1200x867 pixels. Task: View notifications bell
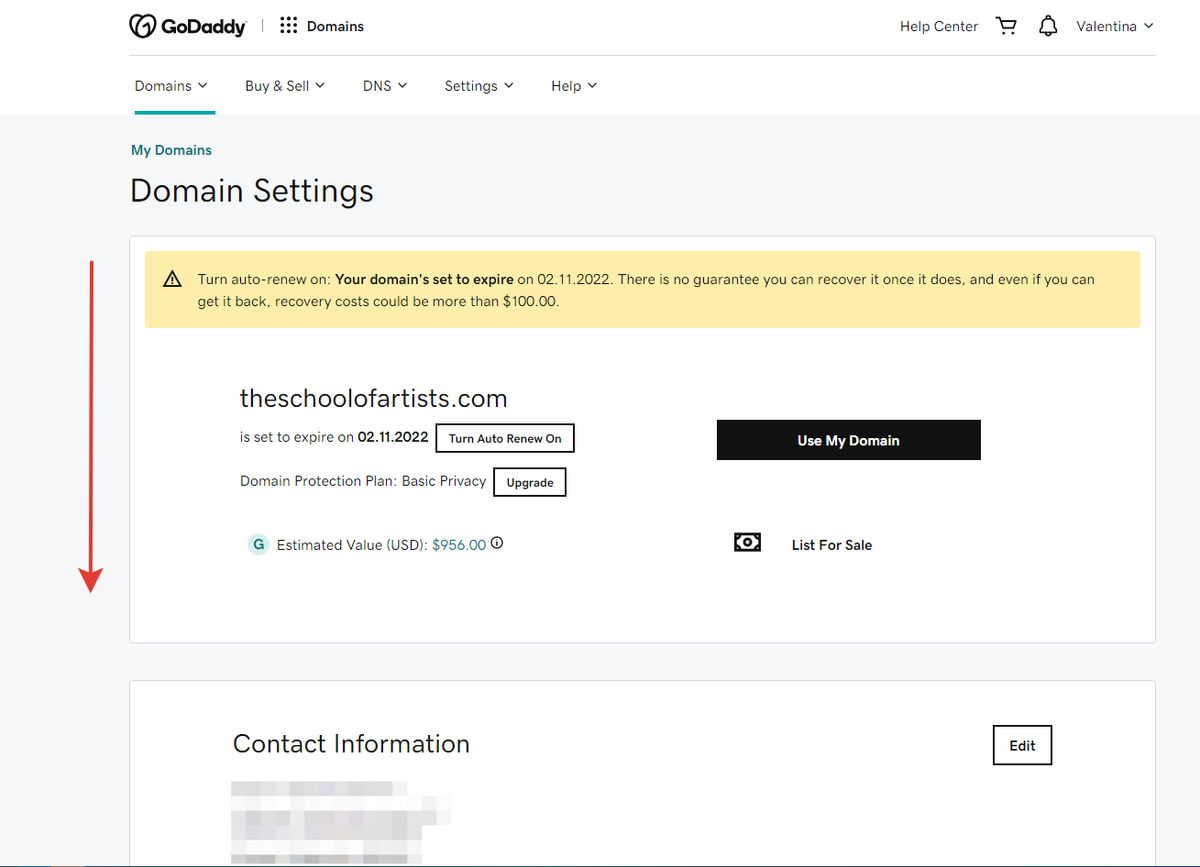pyautogui.click(x=1048, y=26)
